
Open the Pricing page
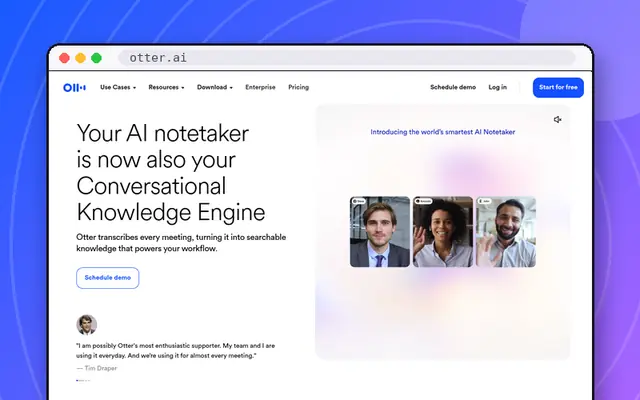[298, 87]
